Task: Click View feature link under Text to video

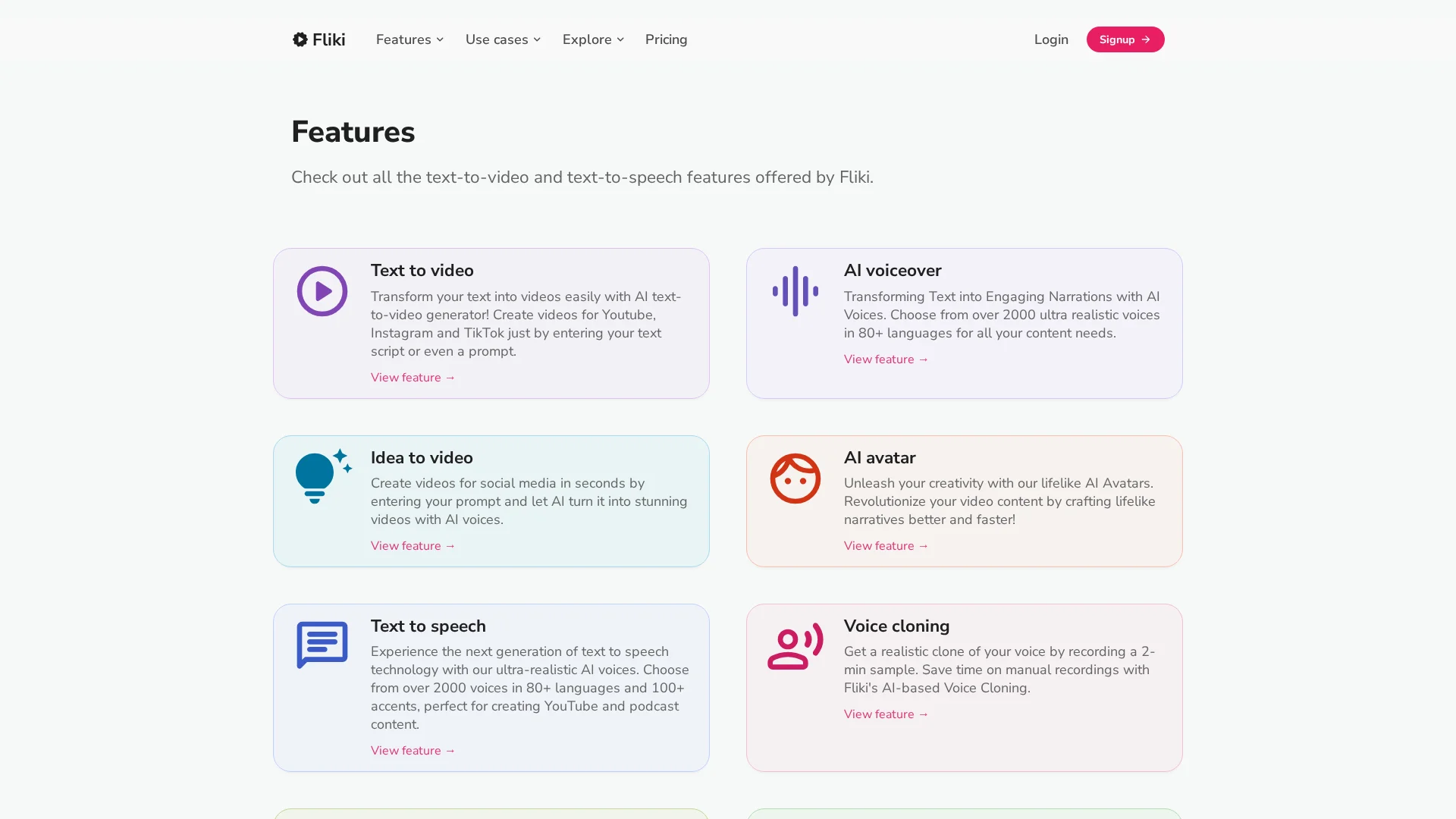Action: coord(413,378)
